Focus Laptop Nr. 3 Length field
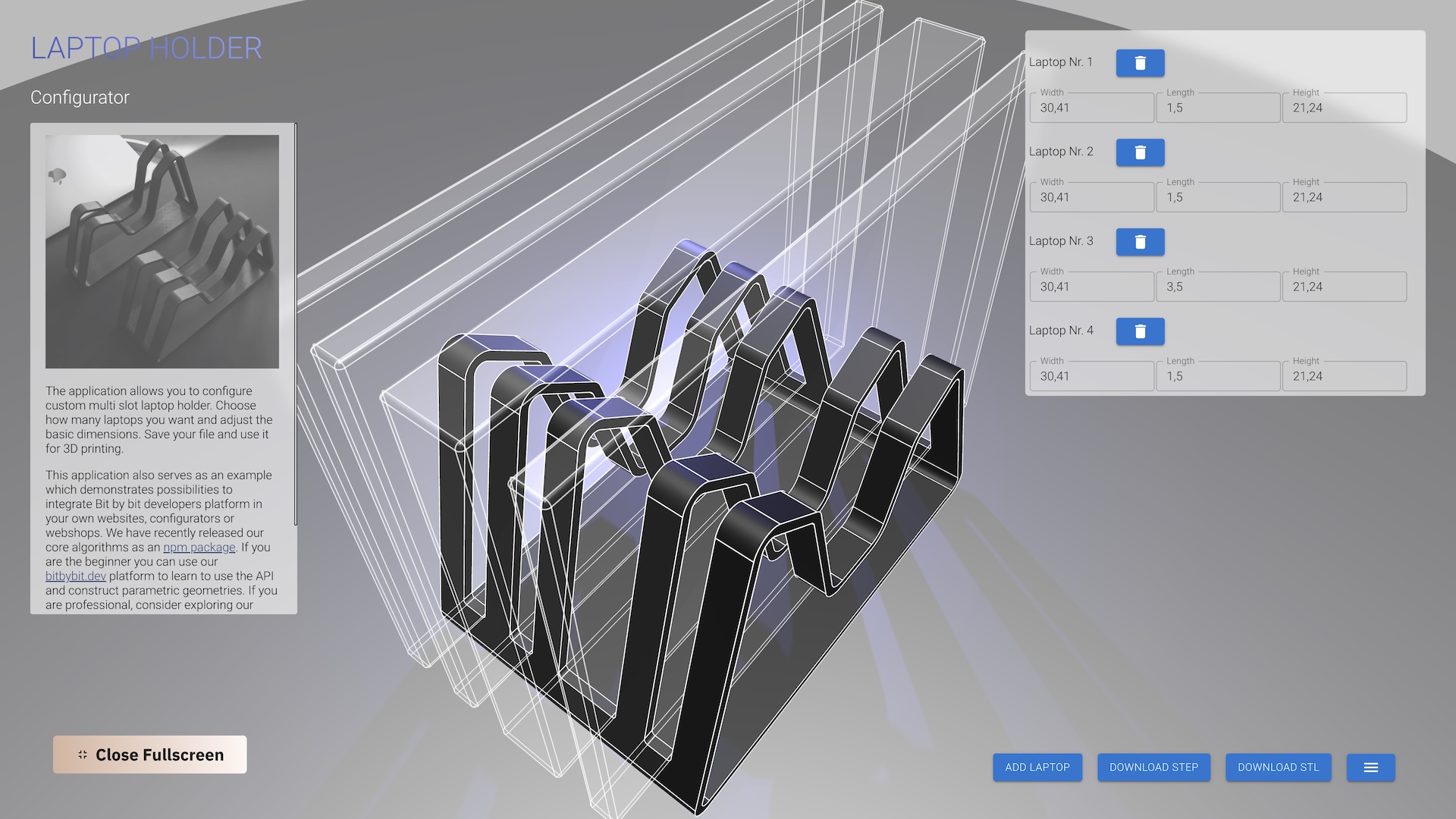 pos(1218,287)
